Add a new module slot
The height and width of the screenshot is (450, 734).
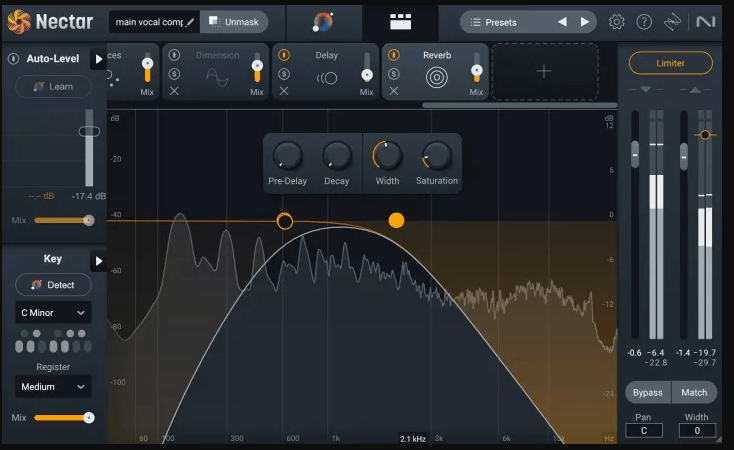(x=544, y=72)
